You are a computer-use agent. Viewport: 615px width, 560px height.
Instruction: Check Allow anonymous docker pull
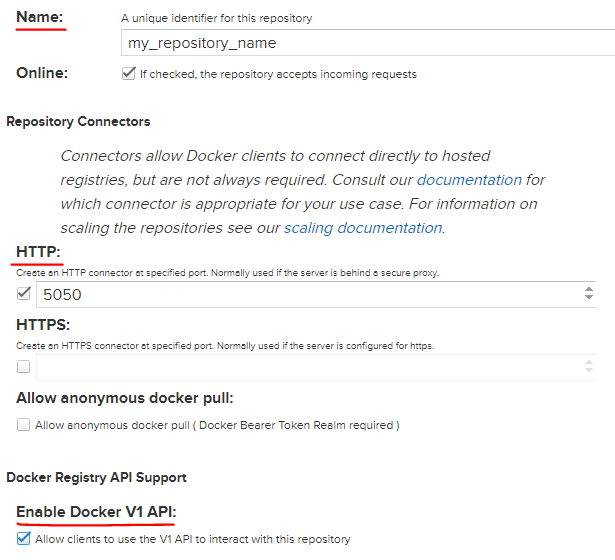[x=24, y=425]
